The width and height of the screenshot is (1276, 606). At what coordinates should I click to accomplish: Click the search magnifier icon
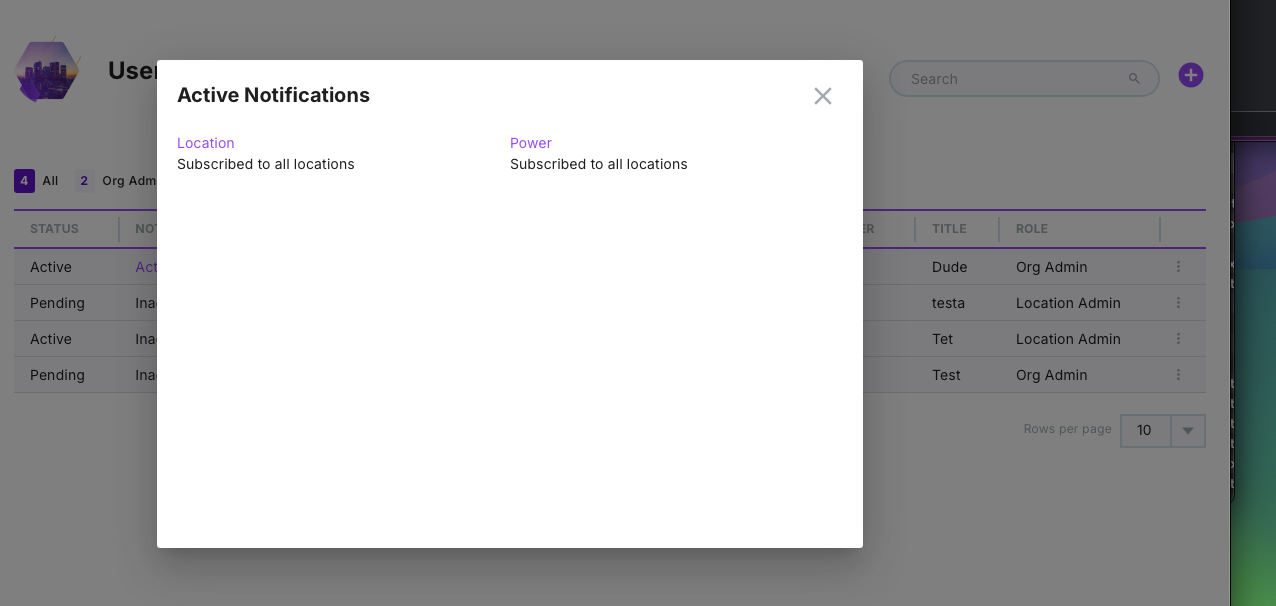pyautogui.click(x=1134, y=78)
